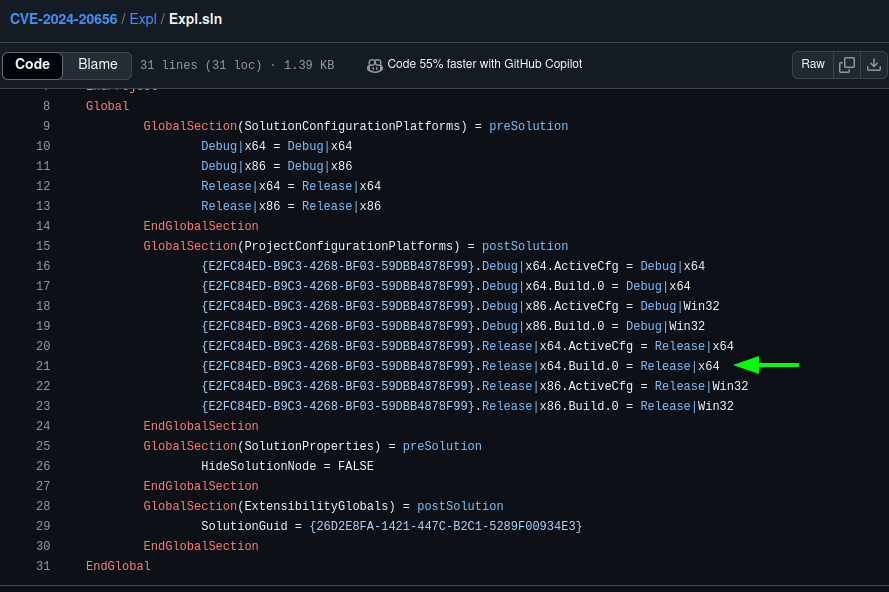Click line number 21
The width and height of the screenshot is (889, 592).
tap(43, 366)
